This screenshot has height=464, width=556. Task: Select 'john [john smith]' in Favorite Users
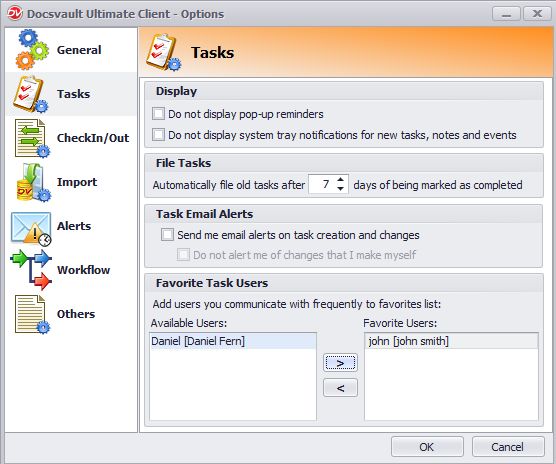(x=451, y=341)
